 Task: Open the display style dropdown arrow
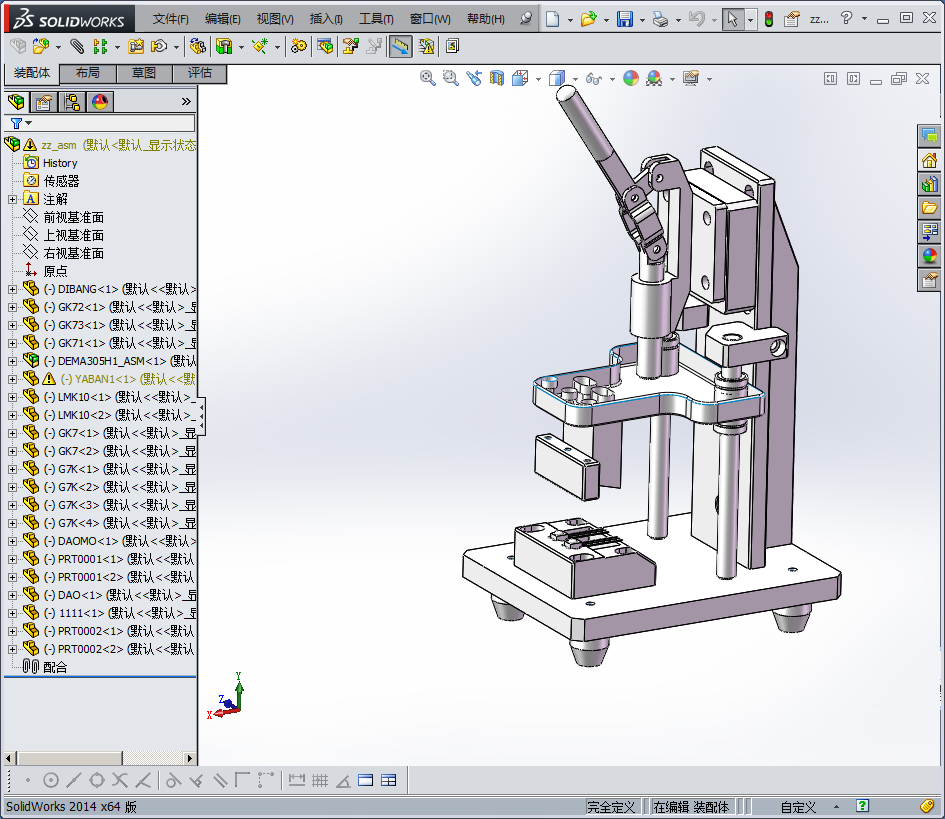click(x=576, y=78)
